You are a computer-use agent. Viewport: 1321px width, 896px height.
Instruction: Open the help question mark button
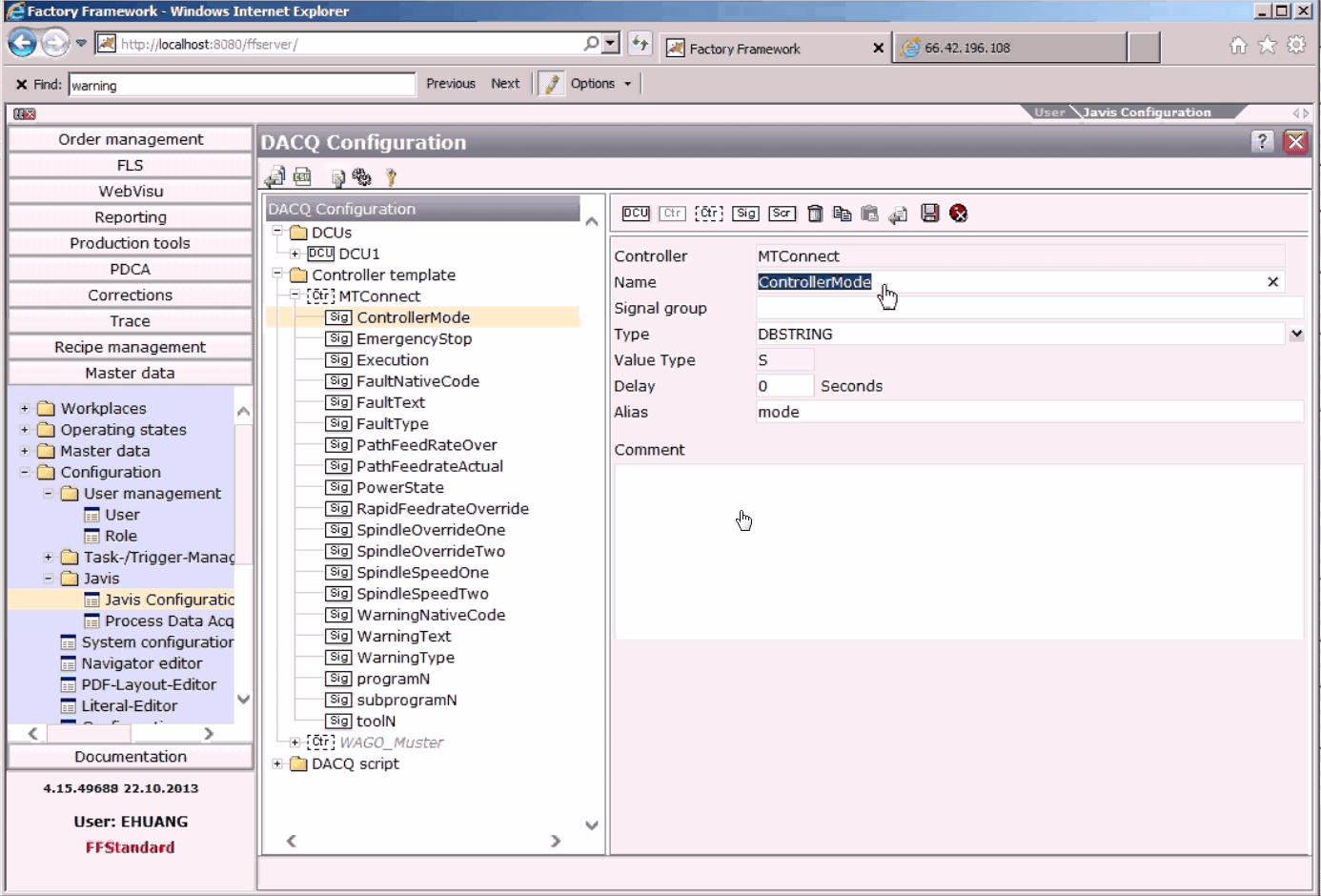(1263, 142)
